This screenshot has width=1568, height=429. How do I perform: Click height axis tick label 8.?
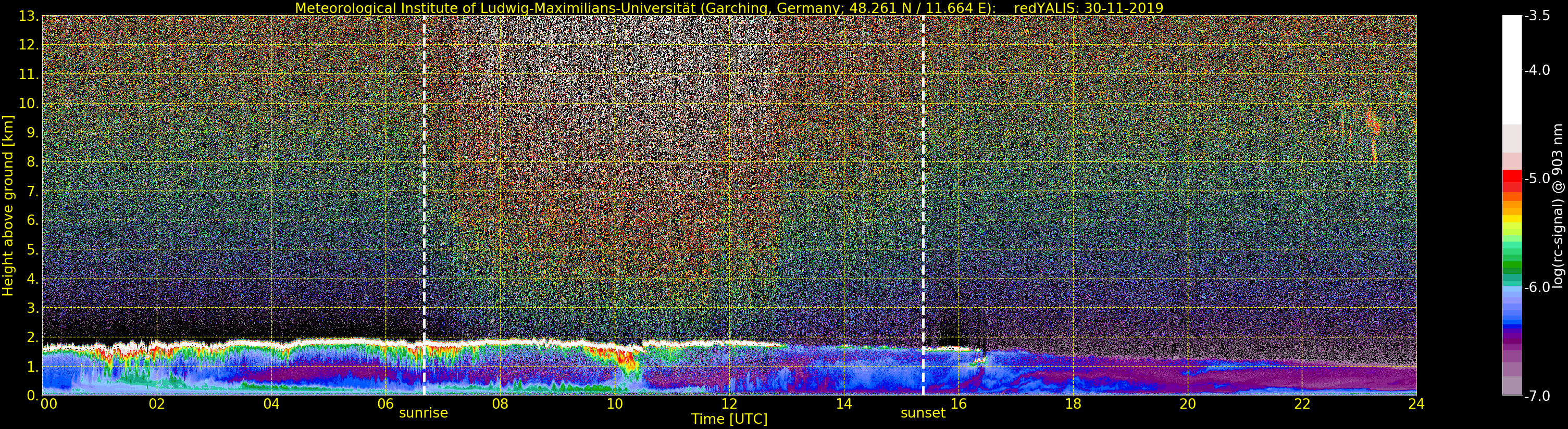point(32,162)
